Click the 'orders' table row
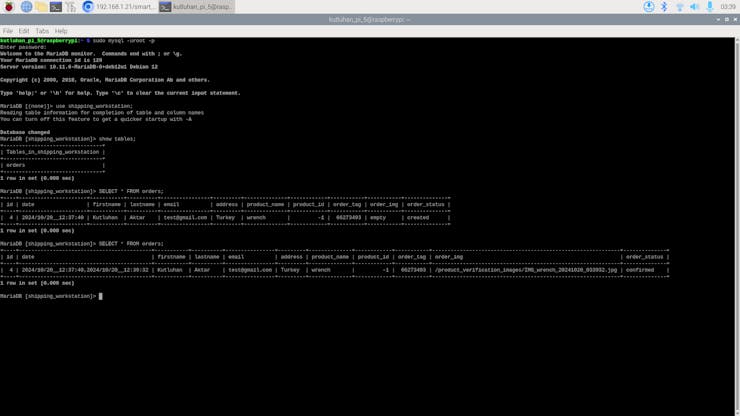The height and width of the screenshot is (416, 740). pyautogui.click(x=52, y=165)
